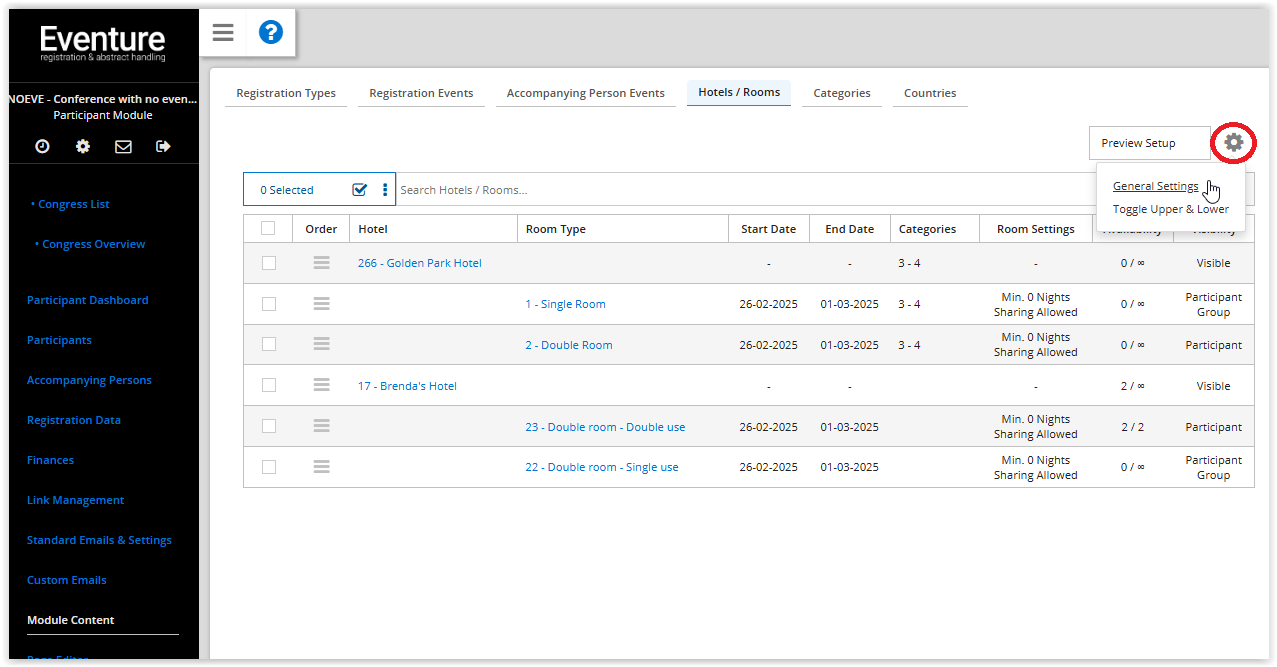Viewport: 1277px width, 667px height.
Task: Choose General Settings from the dropdown menu
Action: [x=1155, y=186]
